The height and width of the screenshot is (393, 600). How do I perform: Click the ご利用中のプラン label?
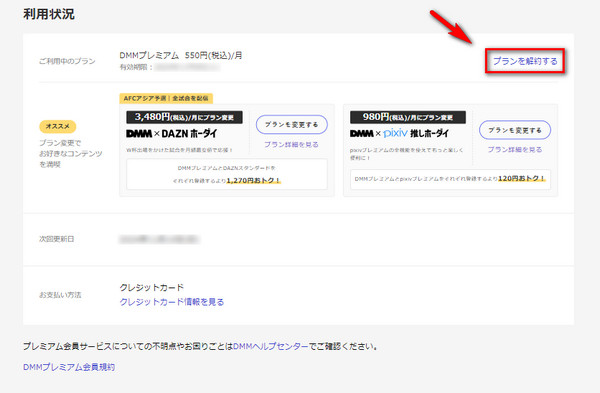point(67,61)
